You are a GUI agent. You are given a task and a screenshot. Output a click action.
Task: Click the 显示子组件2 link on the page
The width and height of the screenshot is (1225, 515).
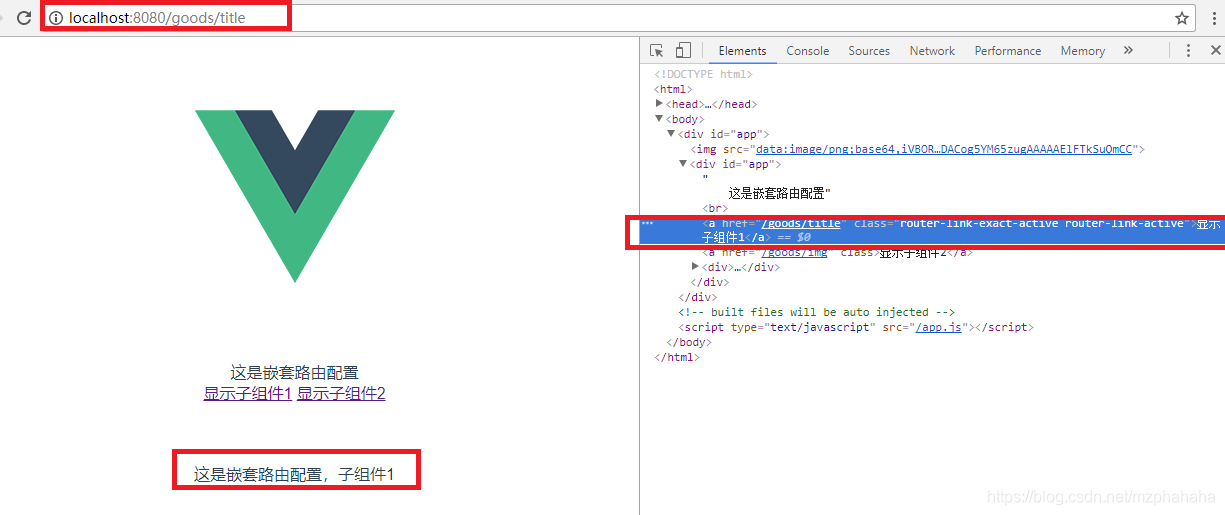(x=341, y=394)
